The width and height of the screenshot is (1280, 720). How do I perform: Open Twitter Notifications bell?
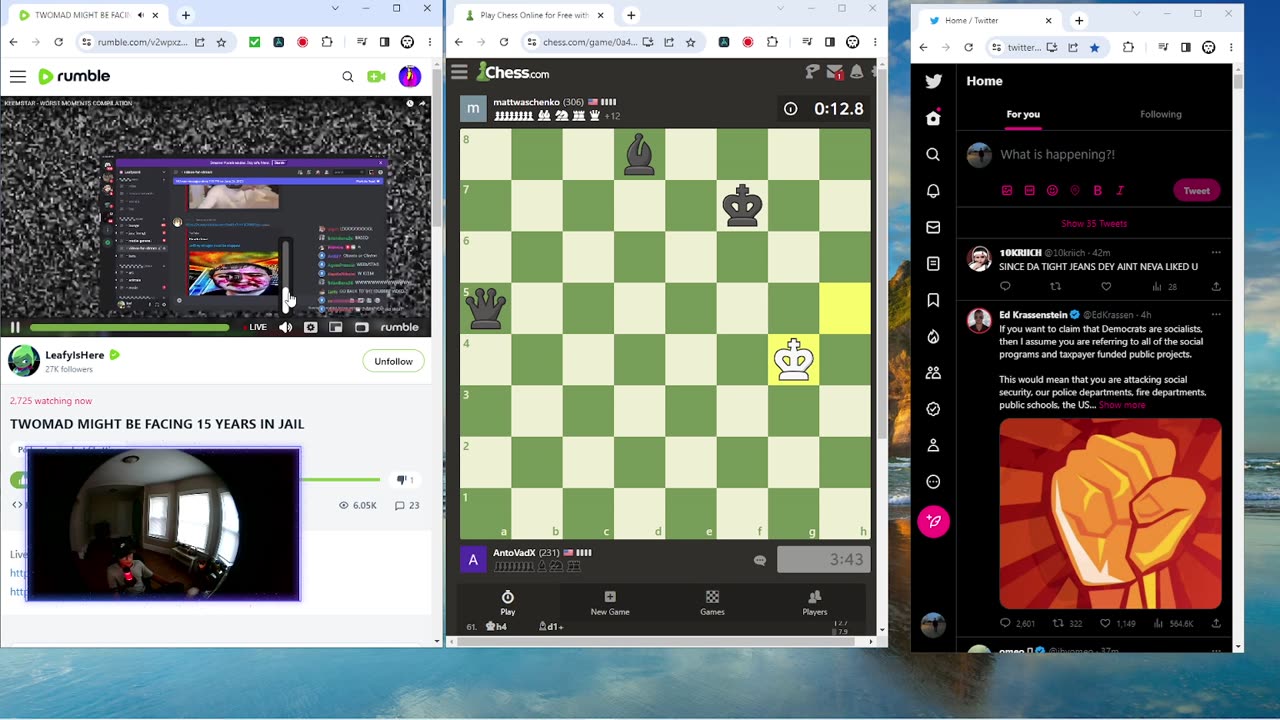(933, 191)
